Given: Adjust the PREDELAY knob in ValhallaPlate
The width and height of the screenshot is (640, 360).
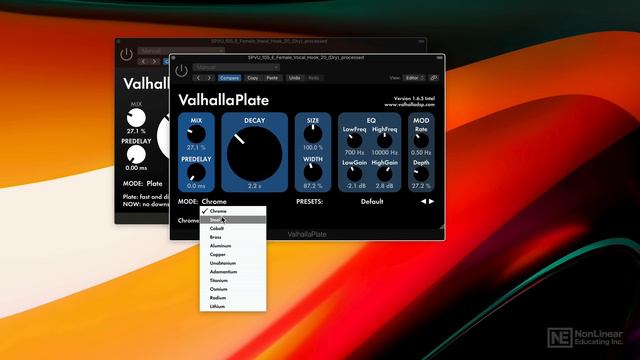Looking at the screenshot, I should pyautogui.click(x=196, y=173).
